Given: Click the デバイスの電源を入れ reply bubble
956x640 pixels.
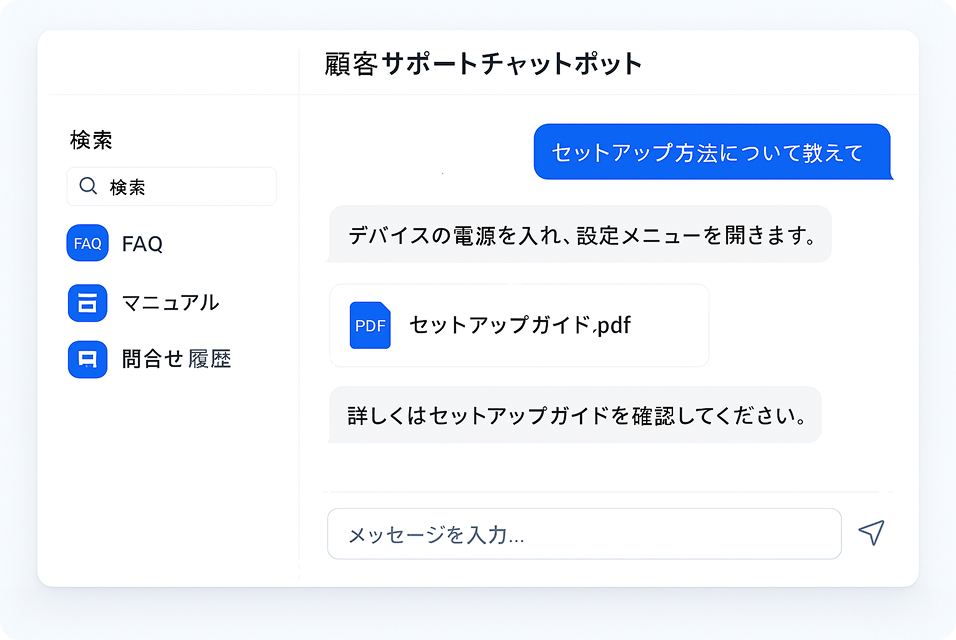Looking at the screenshot, I should 580,235.
